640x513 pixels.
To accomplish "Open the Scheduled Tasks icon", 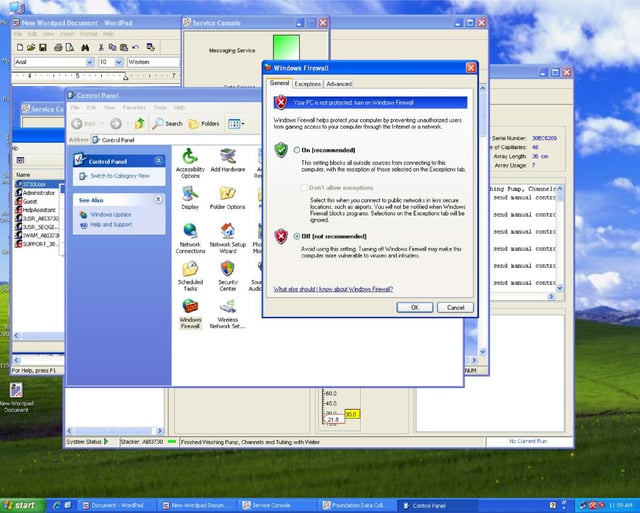I will 190,276.
